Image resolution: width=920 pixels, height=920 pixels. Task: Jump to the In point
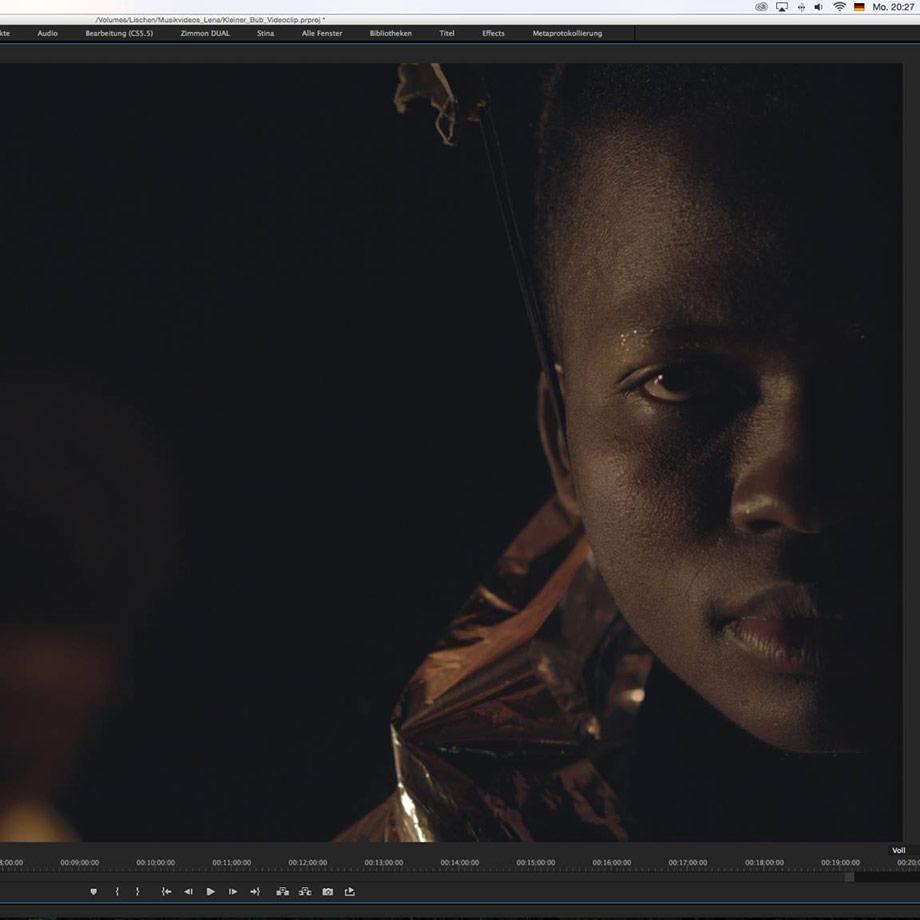point(167,892)
